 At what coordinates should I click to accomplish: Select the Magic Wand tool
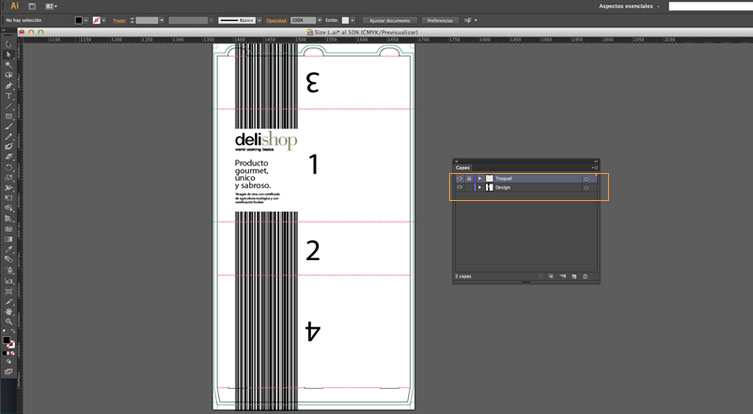click(x=8, y=65)
